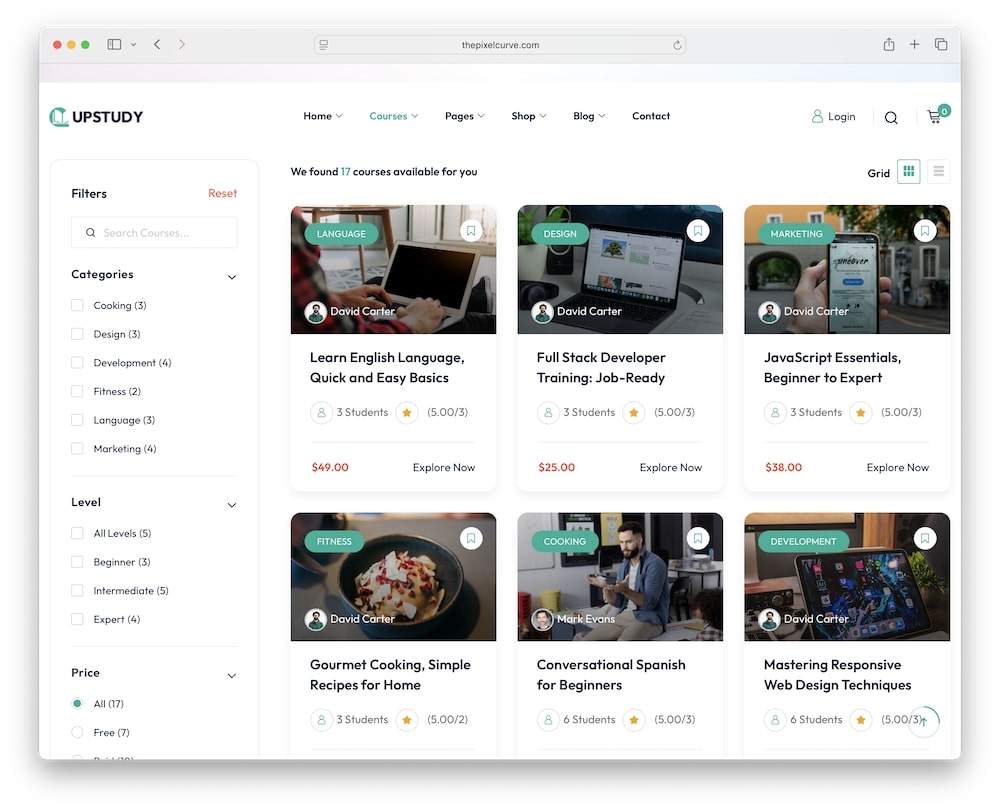The height and width of the screenshot is (811, 1000).
Task: Explore Now for the $49.00 course
Action: coord(443,467)
